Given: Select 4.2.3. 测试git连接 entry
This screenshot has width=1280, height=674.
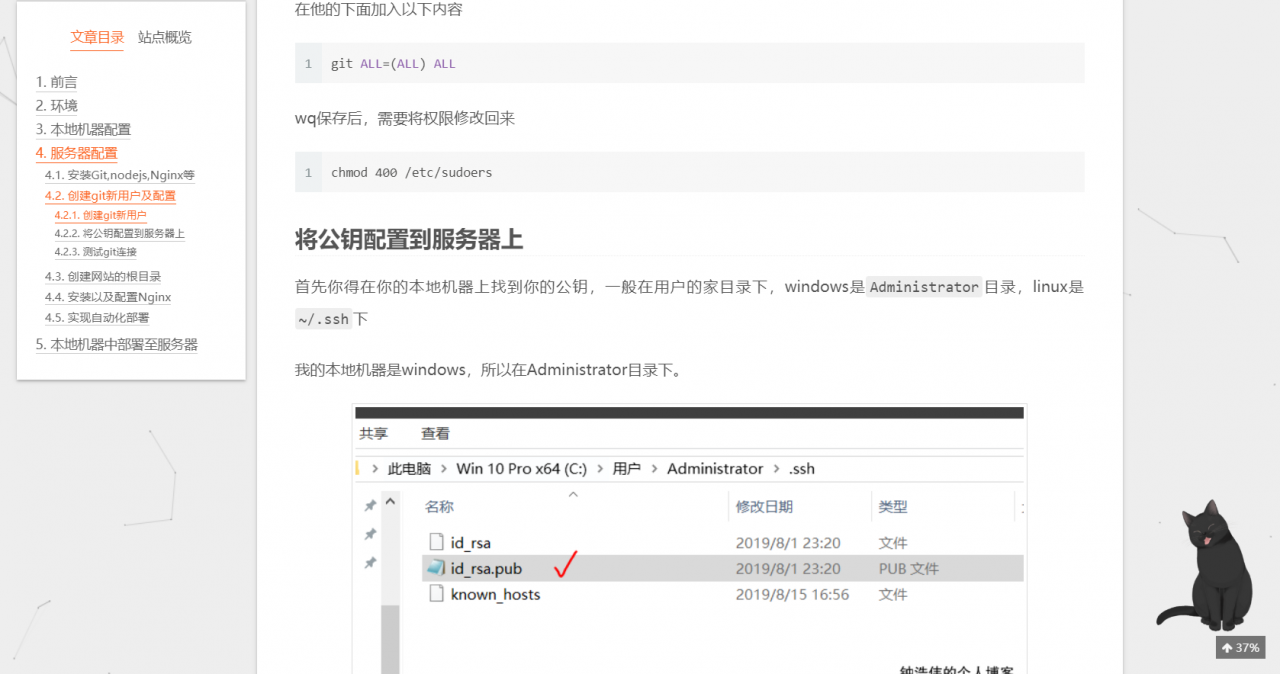Looking at the screenshot, I should click(x=95, y=251).
